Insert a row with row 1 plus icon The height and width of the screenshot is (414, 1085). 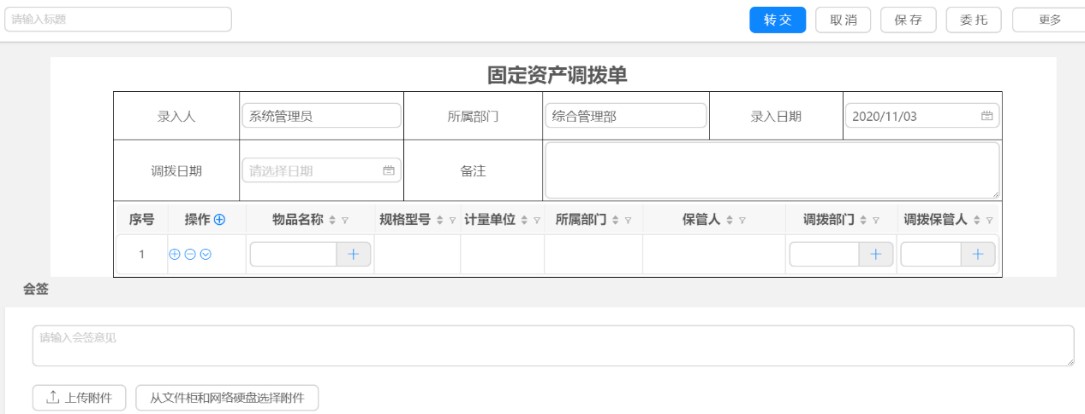coord(174,254)
